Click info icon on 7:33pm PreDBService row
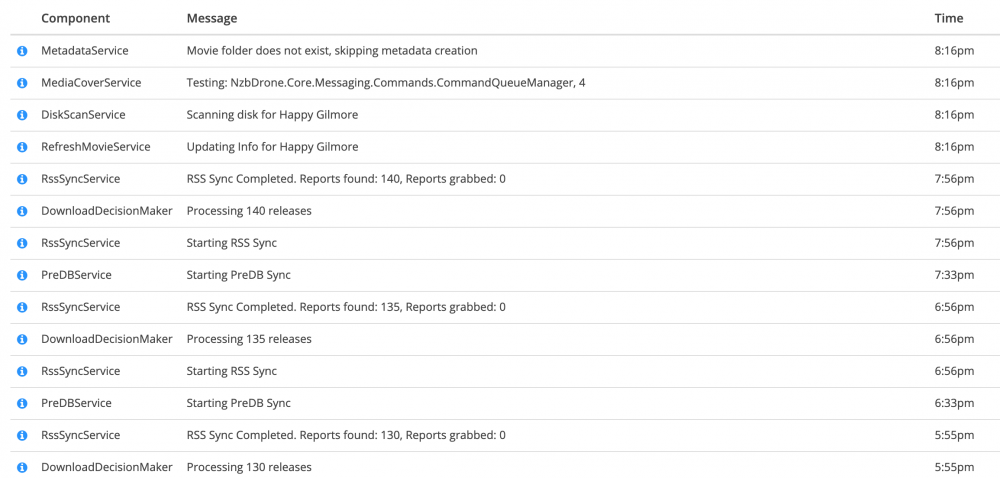This screenshot has width=1000, height=478. tap(22, 275)
